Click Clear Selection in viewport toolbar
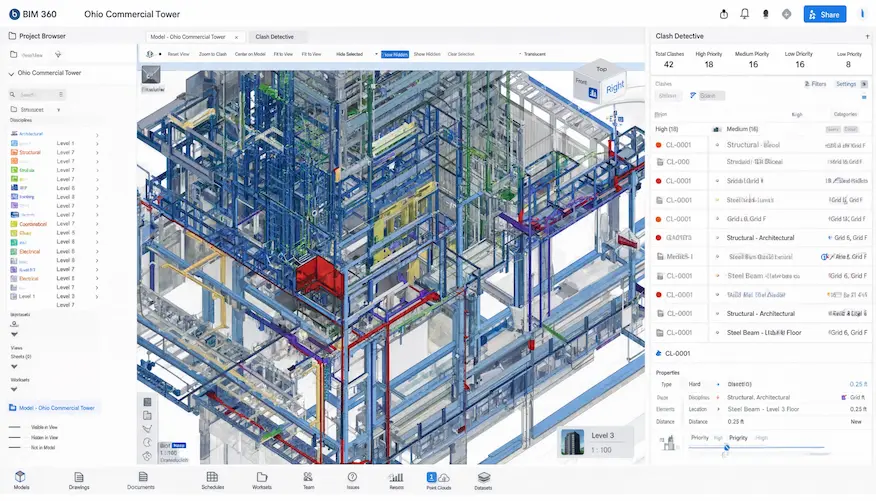Screen dimensions: 876x501 point(461,54)
